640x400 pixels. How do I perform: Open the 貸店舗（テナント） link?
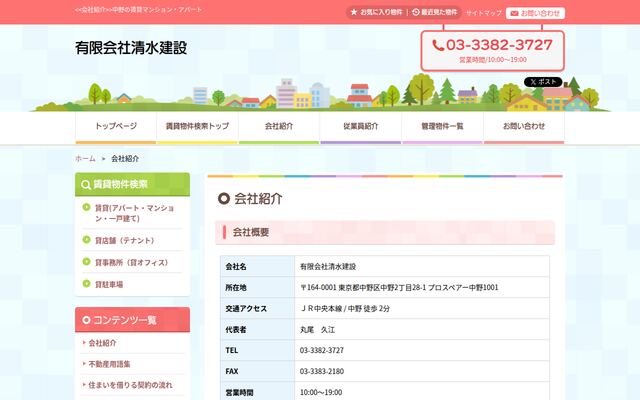(124, 240)
